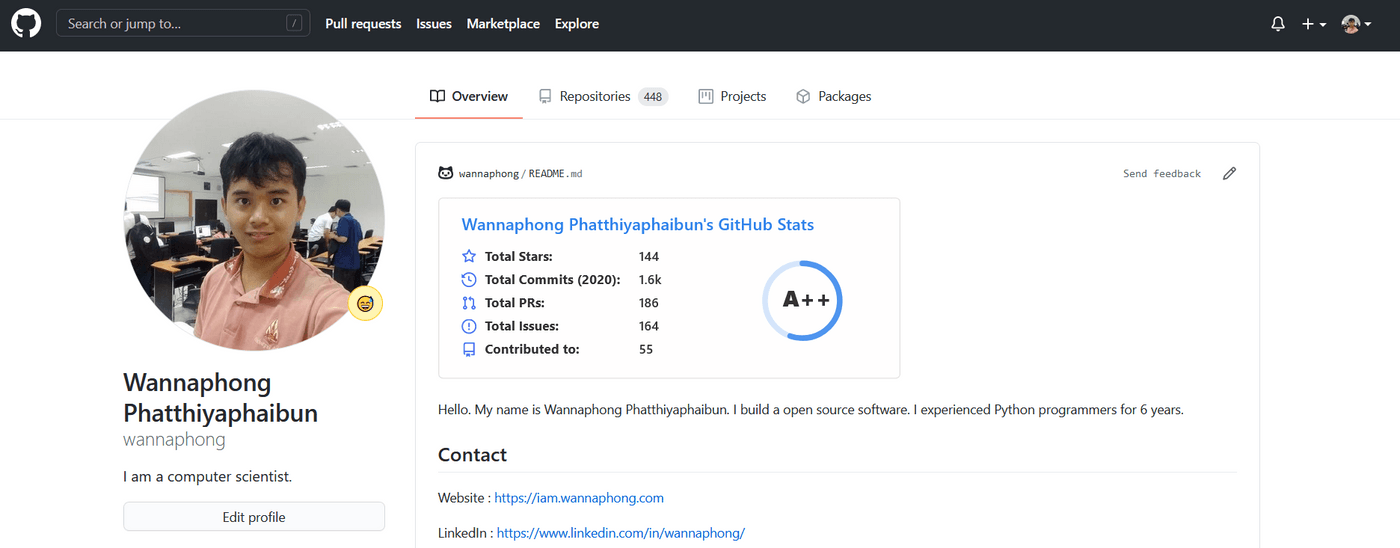The image size is (1400, 548).
Task: Click the emoji status badge on avatar
Action: click(366, 303)
